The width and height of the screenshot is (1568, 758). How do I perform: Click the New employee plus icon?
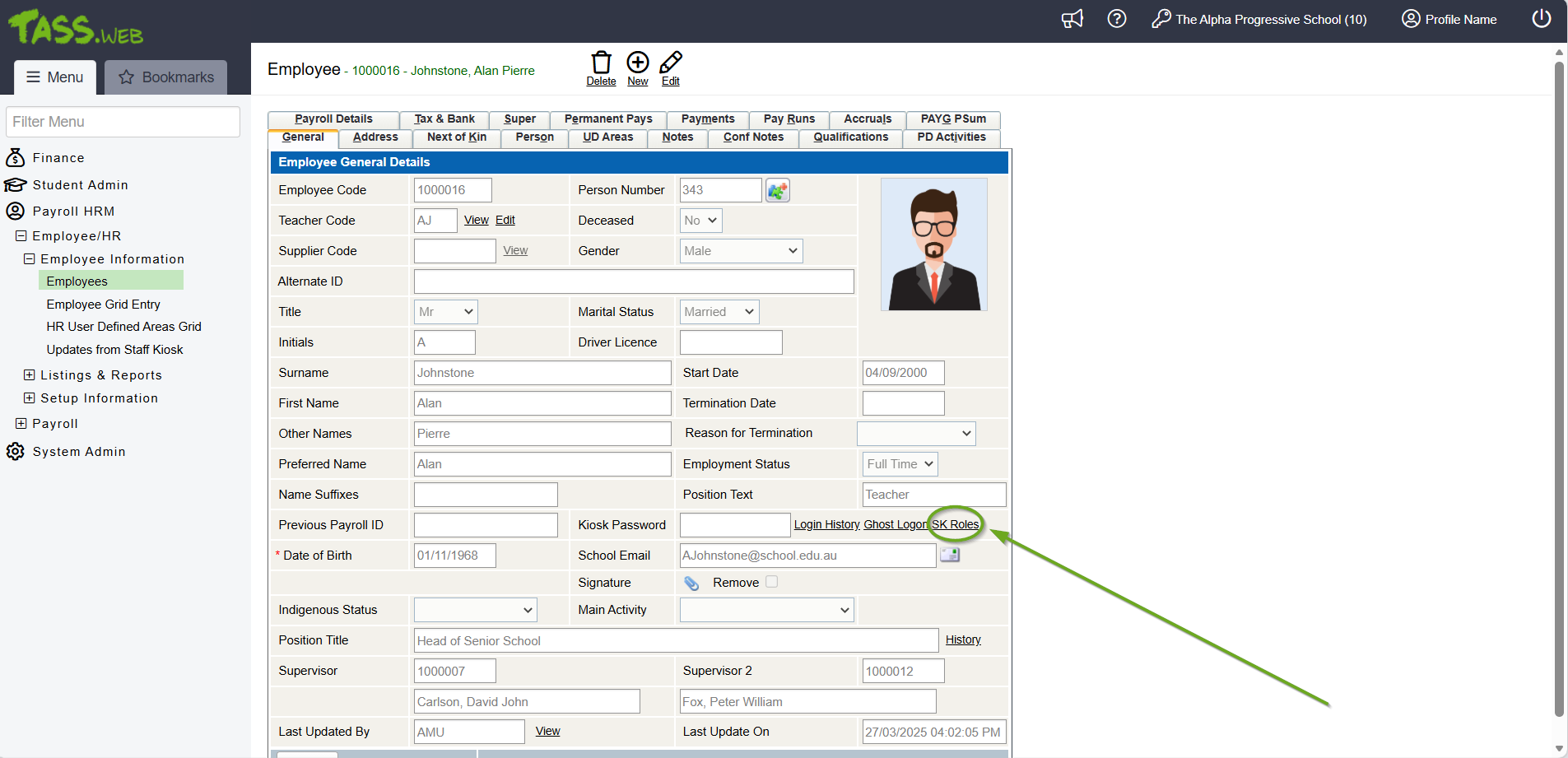tap(638, 63)
